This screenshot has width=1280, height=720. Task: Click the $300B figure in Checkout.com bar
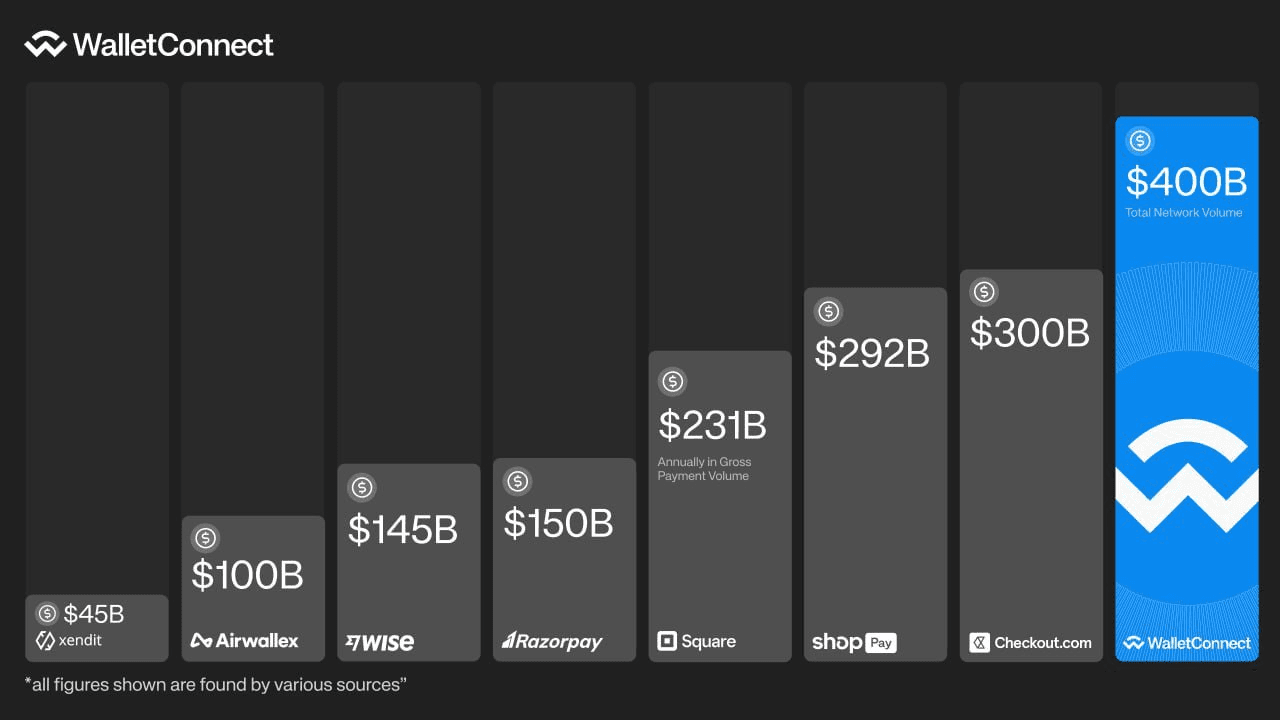[1029, 333]
